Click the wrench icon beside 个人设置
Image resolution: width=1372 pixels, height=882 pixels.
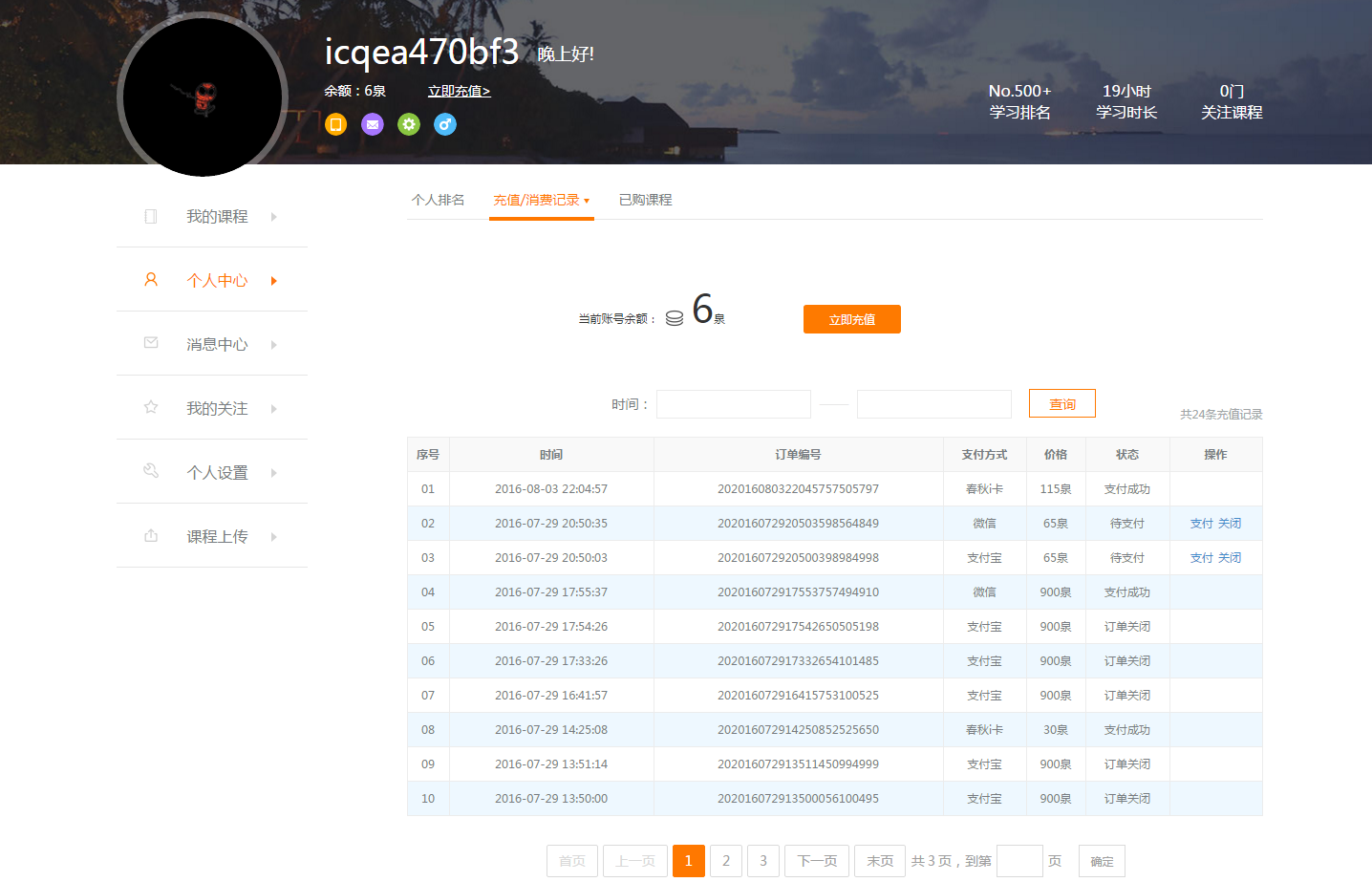point(151,470)
